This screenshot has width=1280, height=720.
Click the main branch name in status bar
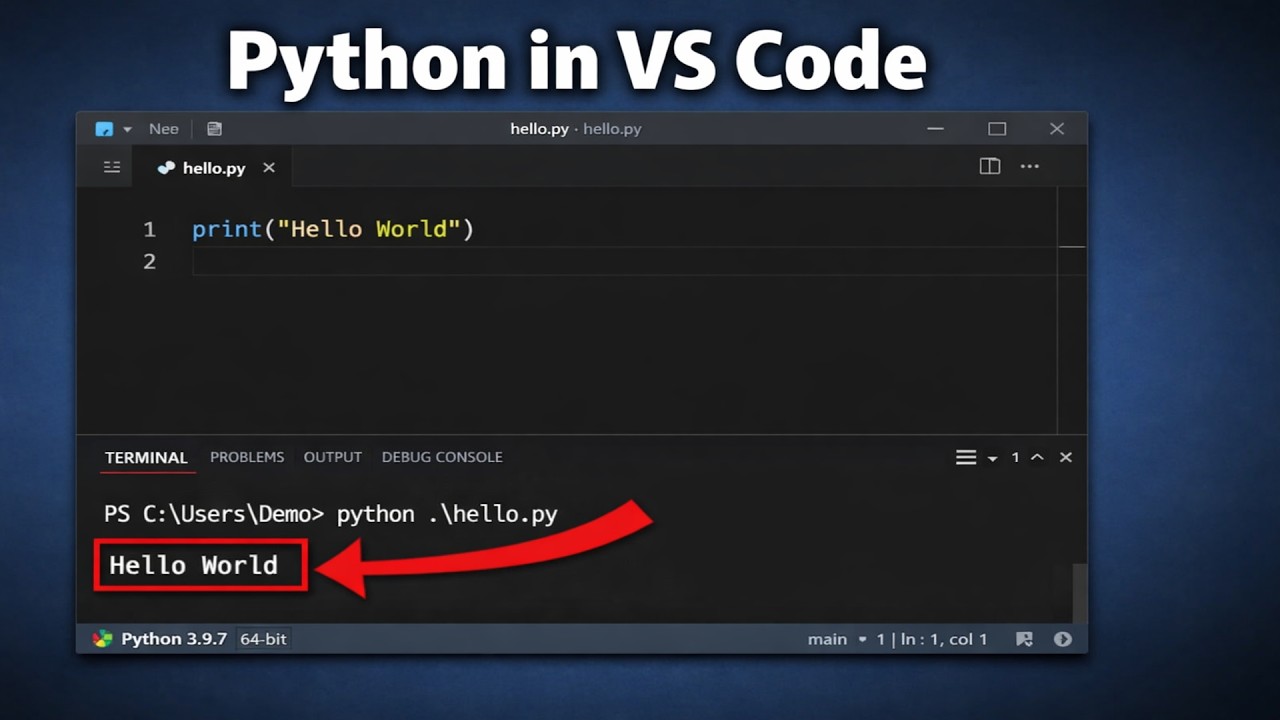coord(827,639)
